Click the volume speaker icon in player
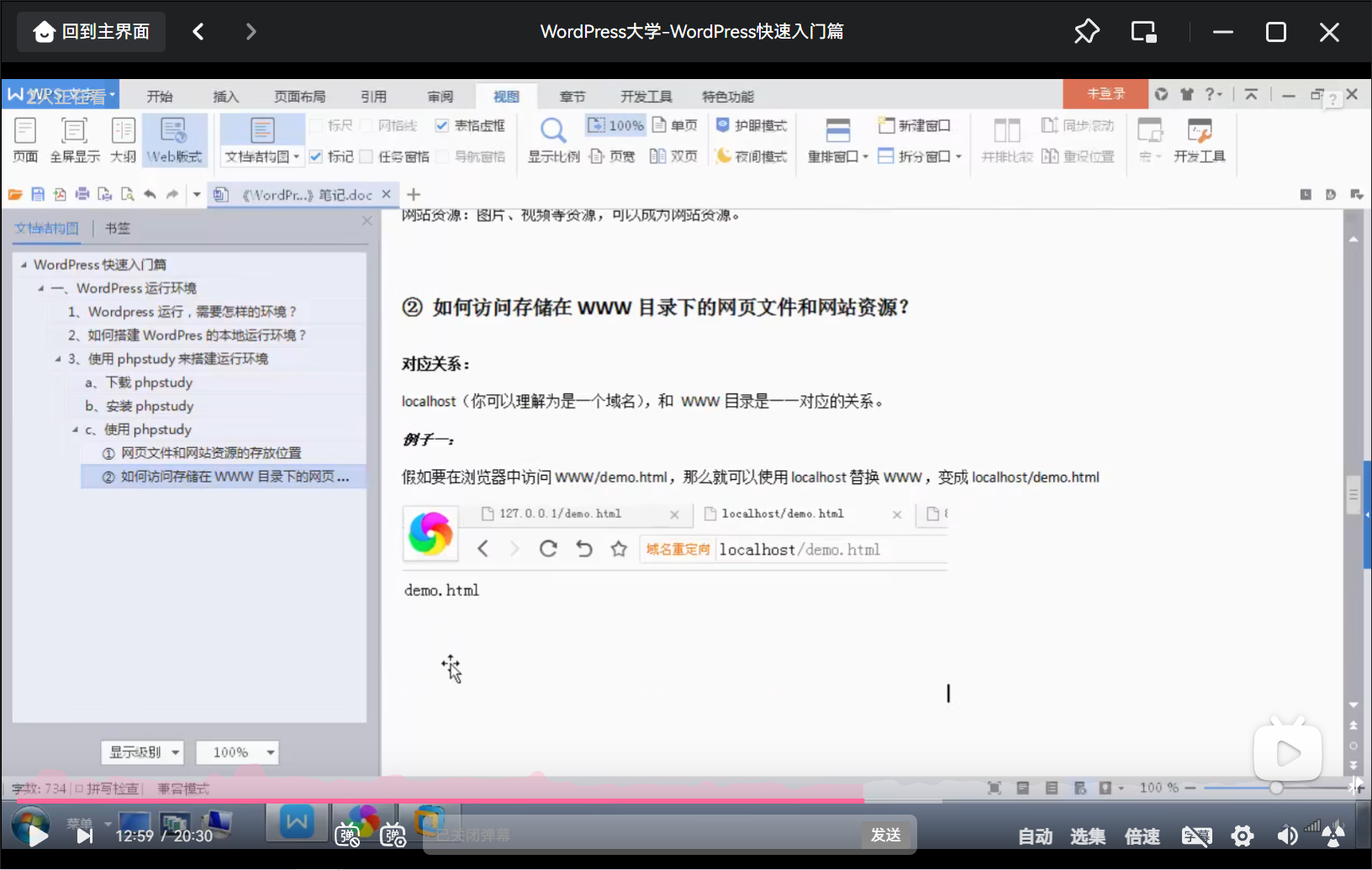1372x870 pixels. [x=1286, y=836]
